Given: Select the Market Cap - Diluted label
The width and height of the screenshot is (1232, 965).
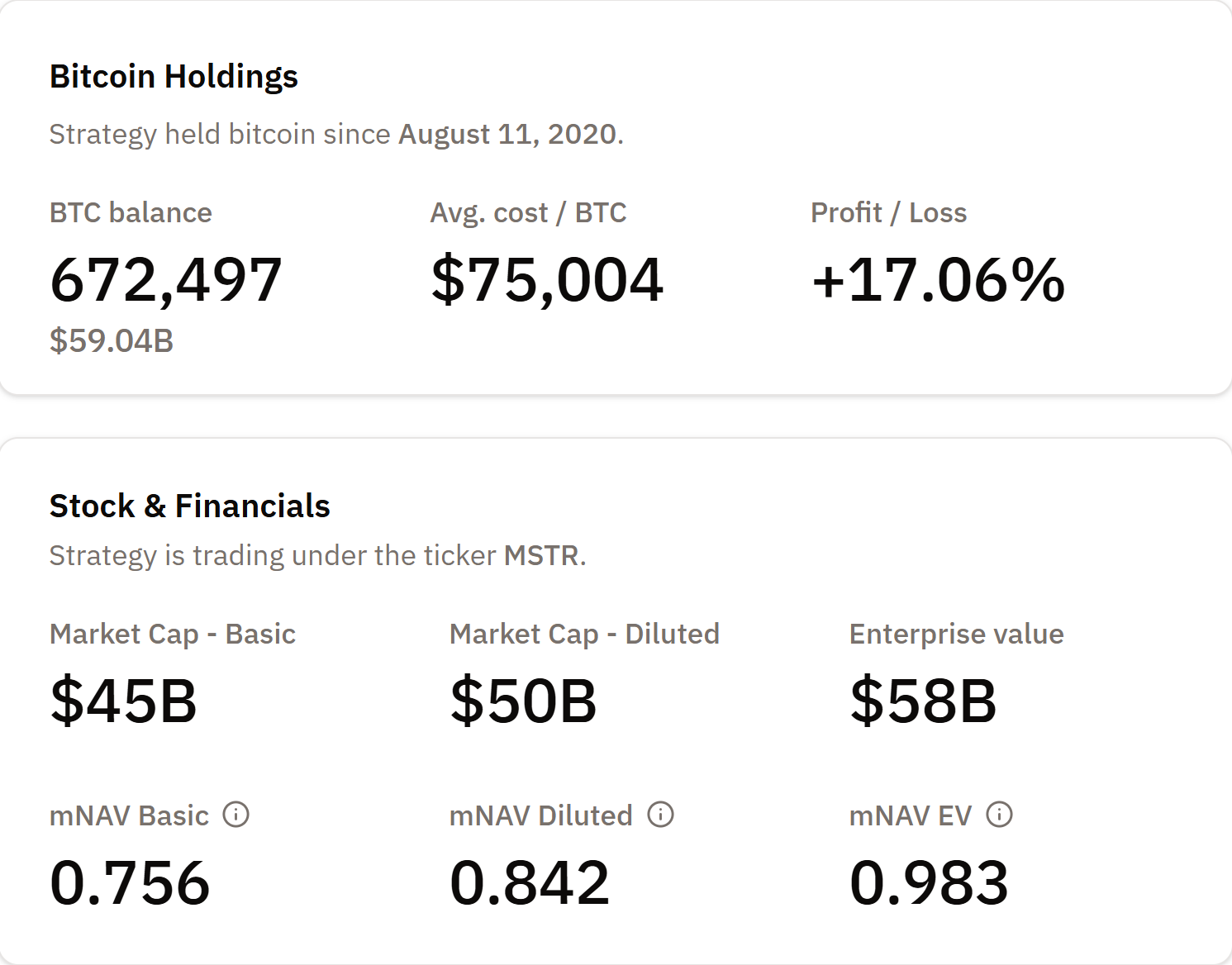Looking at the screenshot, I should 583,635.
